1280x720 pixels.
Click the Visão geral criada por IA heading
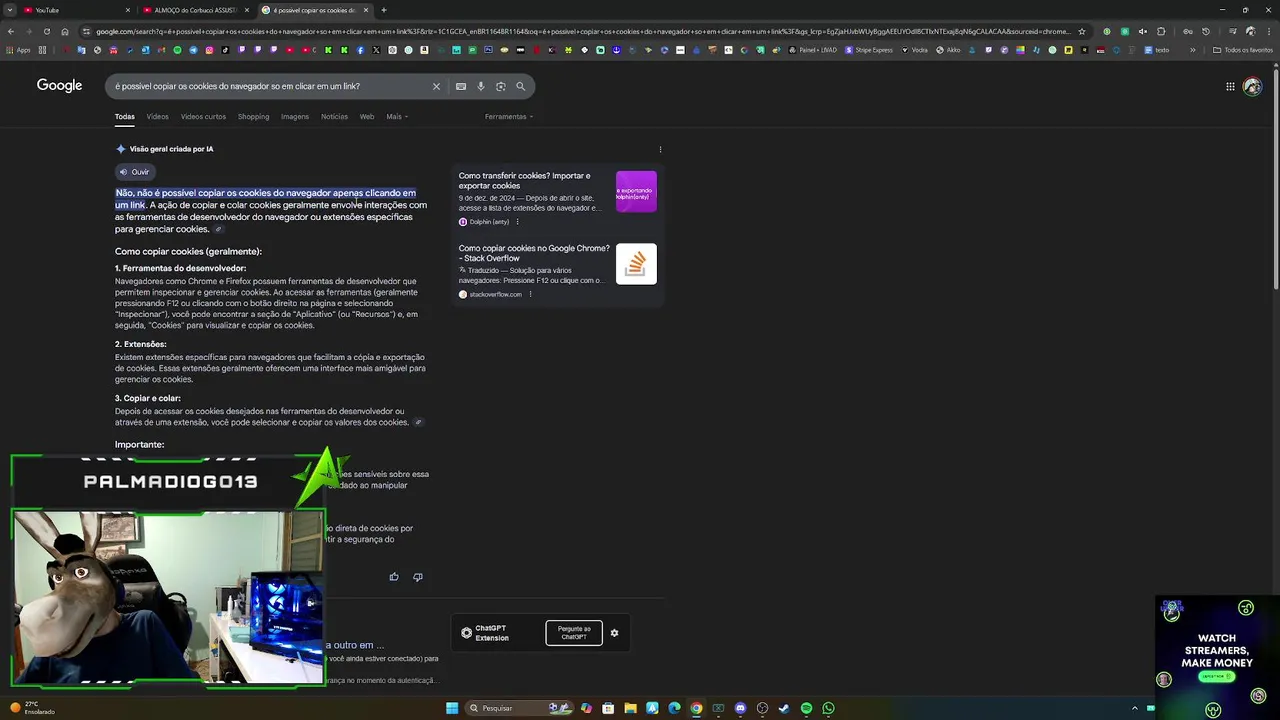(x=171, y=149)
